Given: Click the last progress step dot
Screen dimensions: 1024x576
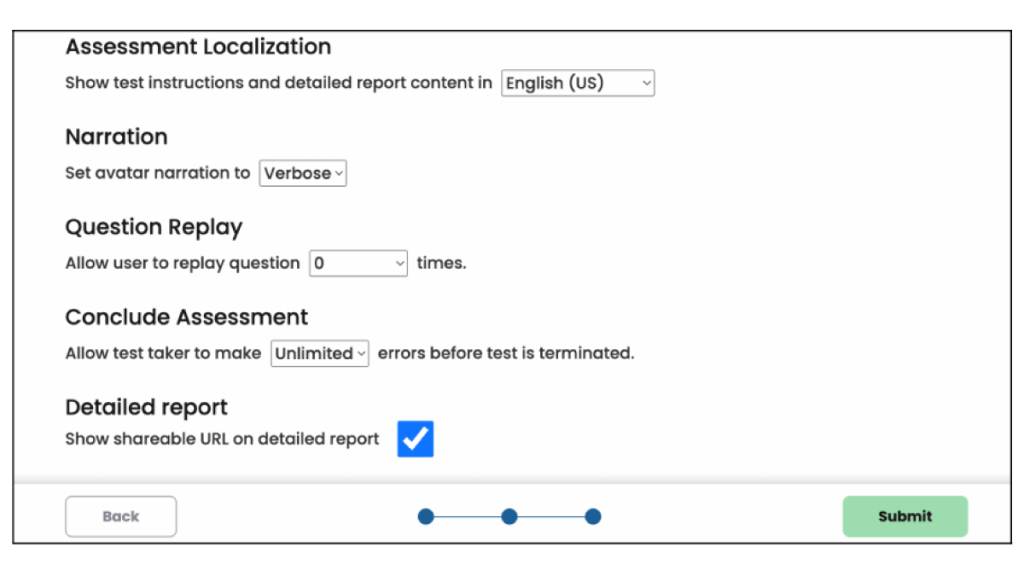Looking at the screenshot, I should pos(593,517).
